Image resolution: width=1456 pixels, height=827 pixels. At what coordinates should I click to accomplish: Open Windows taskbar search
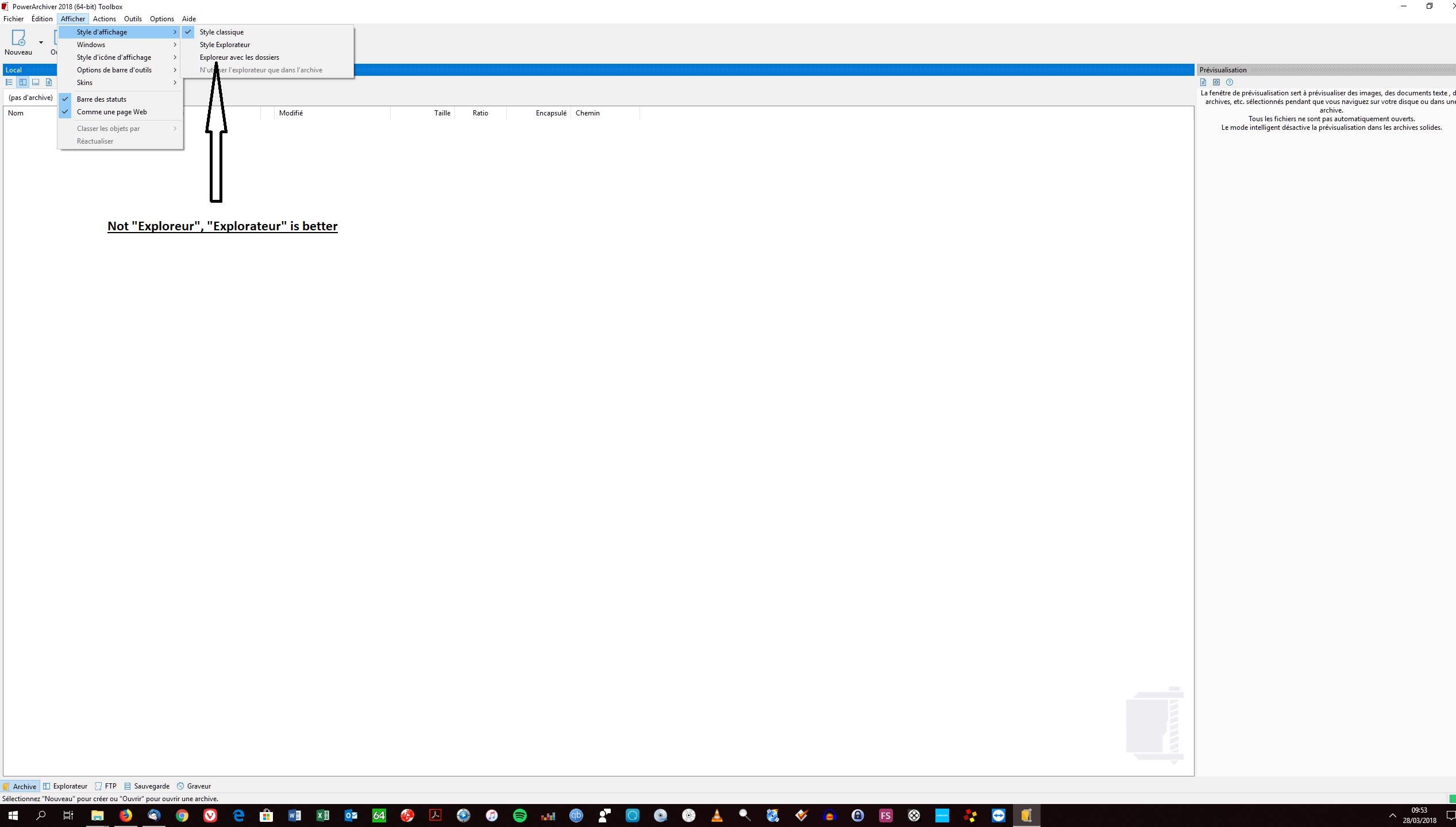pyautogui.click(x=41, y=816)
